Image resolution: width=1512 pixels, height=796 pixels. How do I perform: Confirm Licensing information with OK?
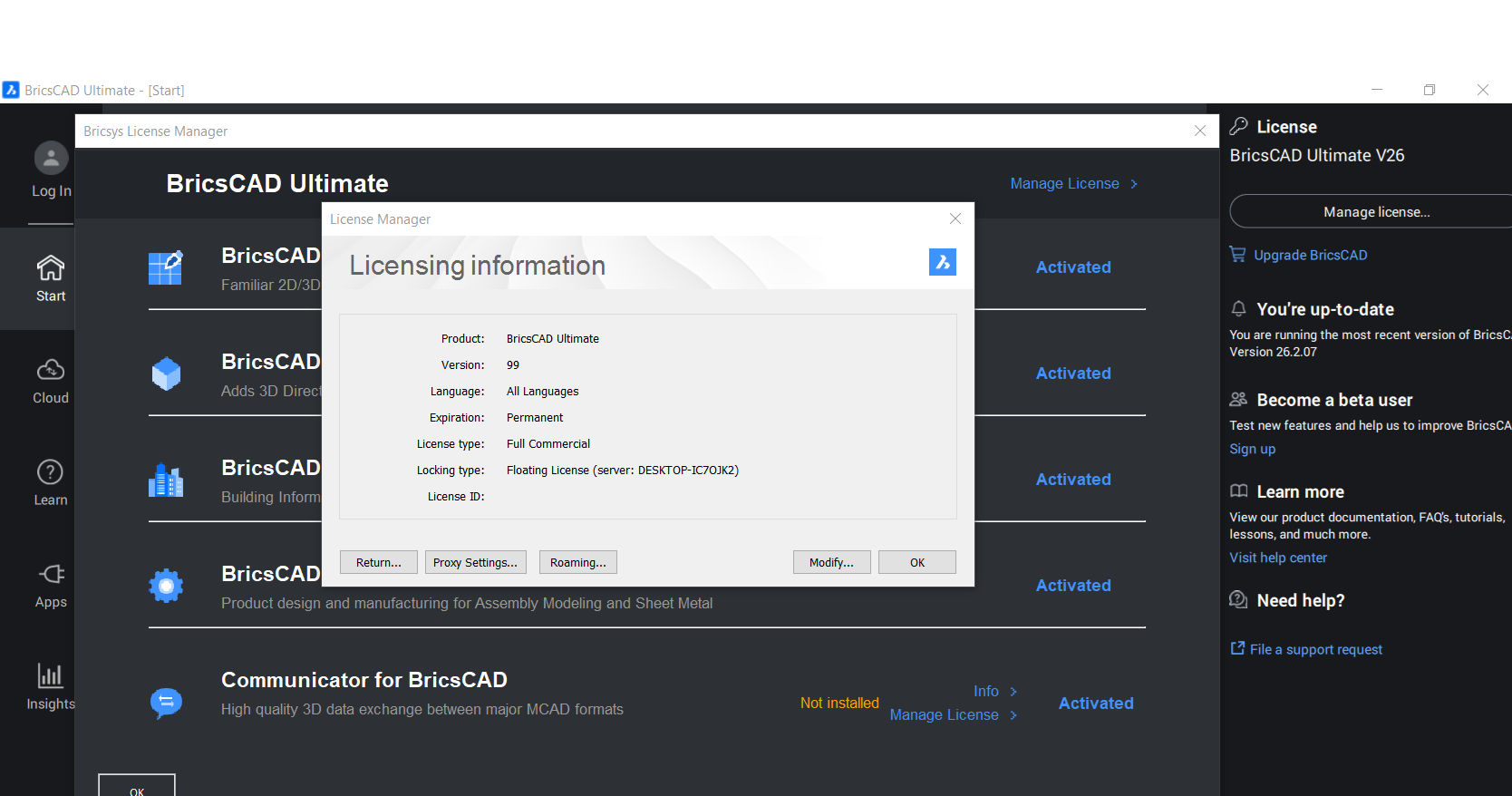tap(917, 562)
